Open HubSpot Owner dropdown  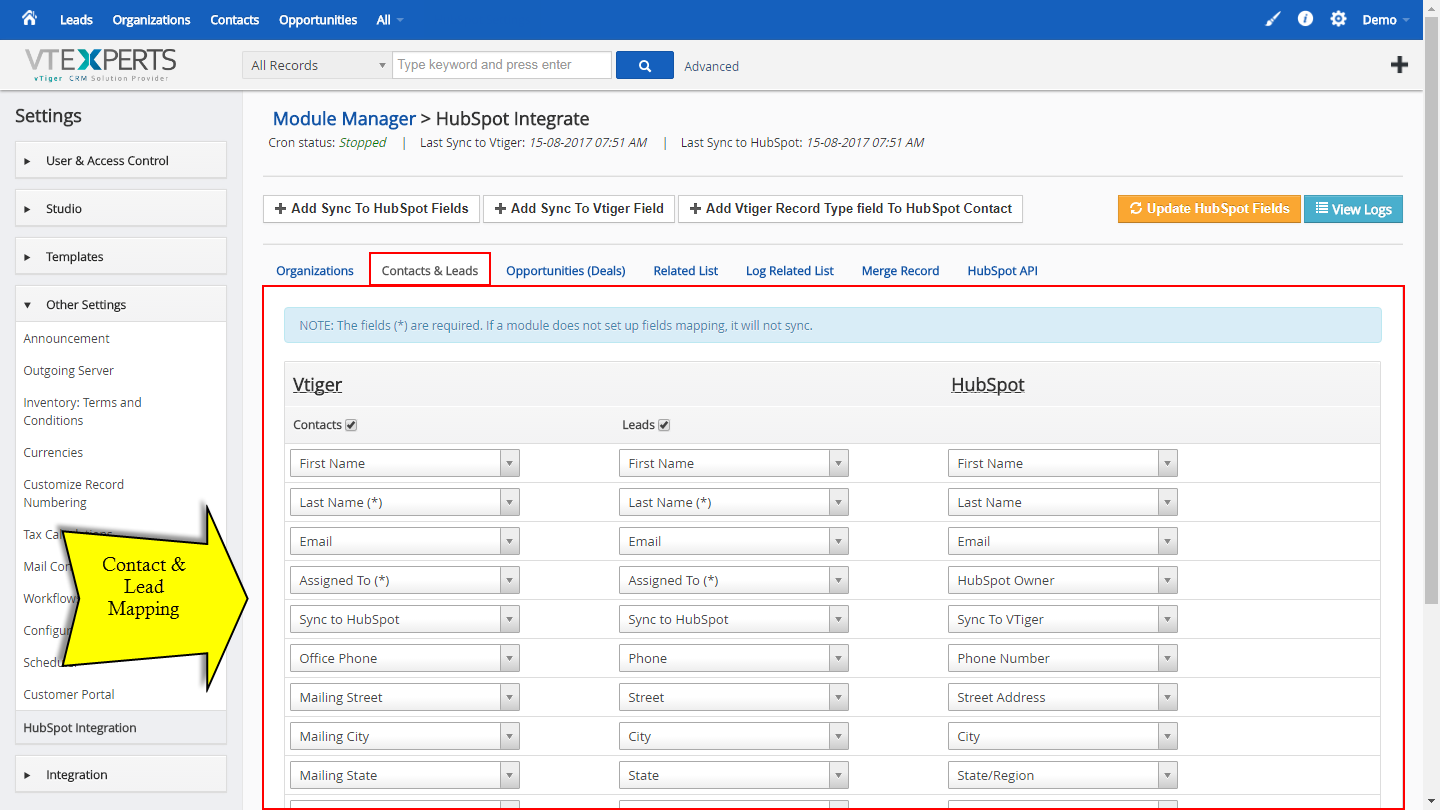pos(1063,580)
